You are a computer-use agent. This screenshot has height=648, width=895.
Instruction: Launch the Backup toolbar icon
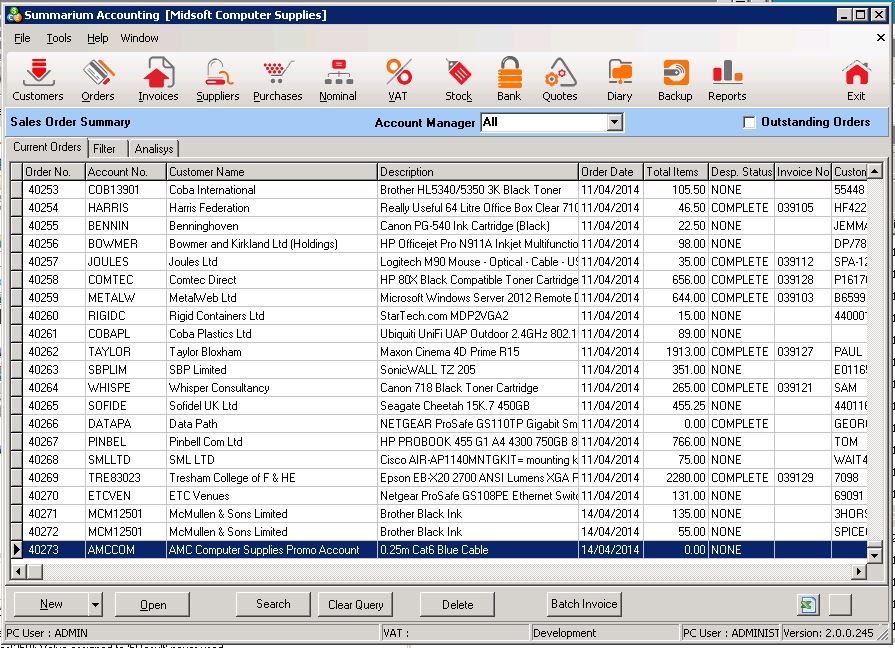coord(675,80)
